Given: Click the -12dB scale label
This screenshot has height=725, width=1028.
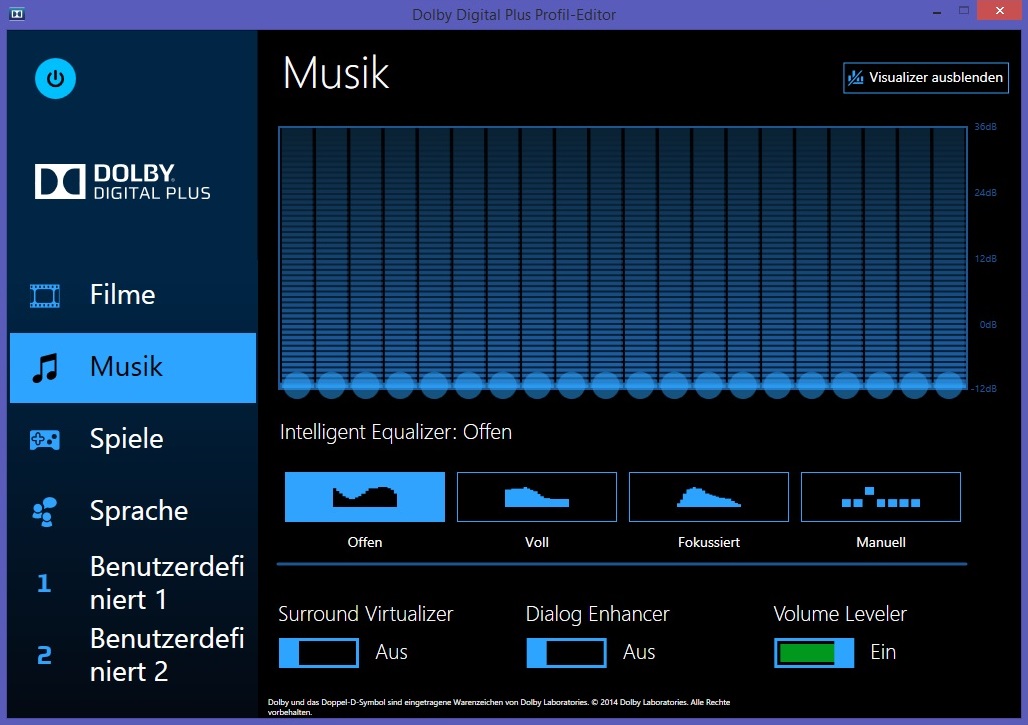Looking at the screenshot, I should [x=983, y=389].
